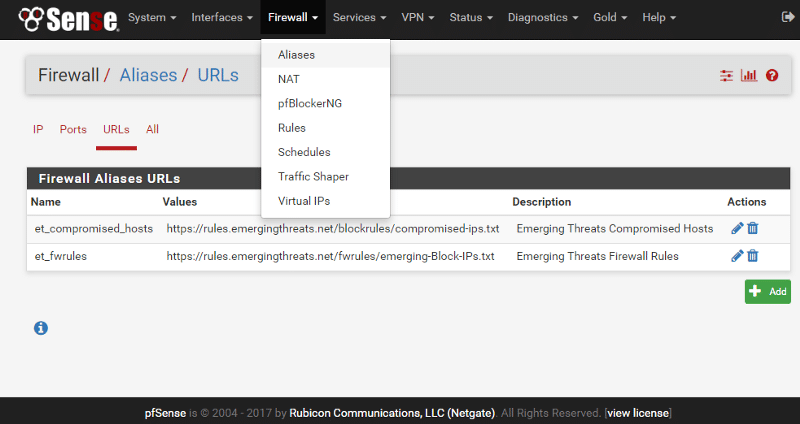Select NAT in the Firewall menu
Viewport: 800px width, 424px height.
point(326,79)
